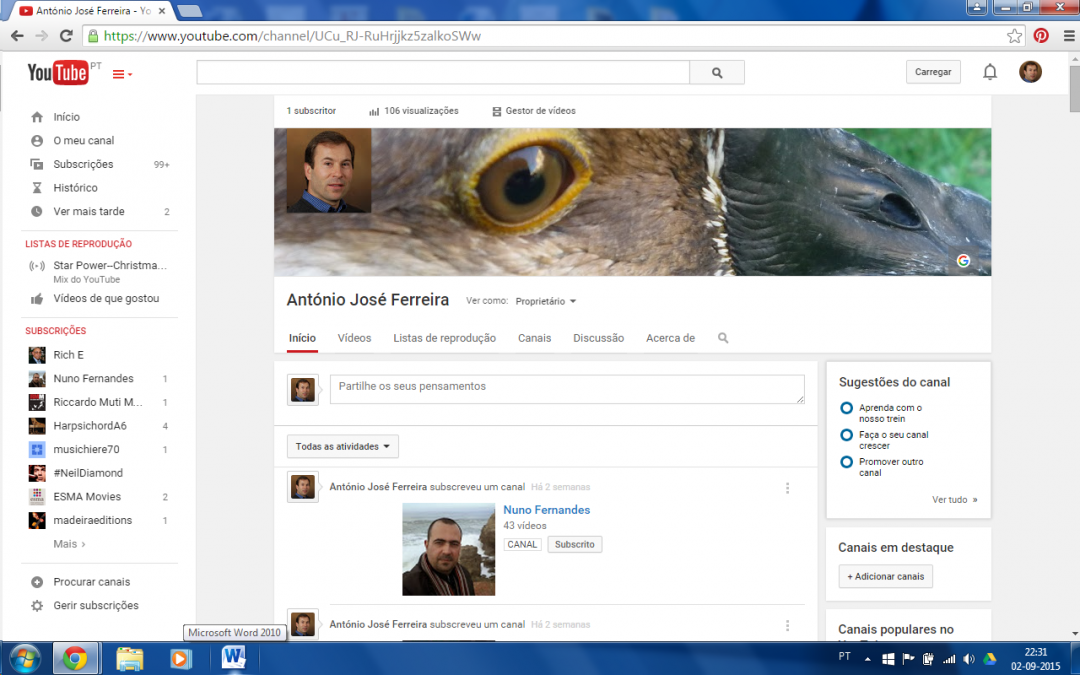Click the Pinterest extension icon

1041,36
